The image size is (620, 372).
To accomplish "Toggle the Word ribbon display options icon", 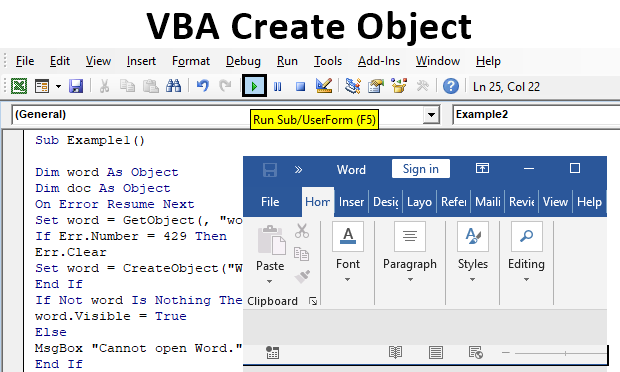I will 482,168.
